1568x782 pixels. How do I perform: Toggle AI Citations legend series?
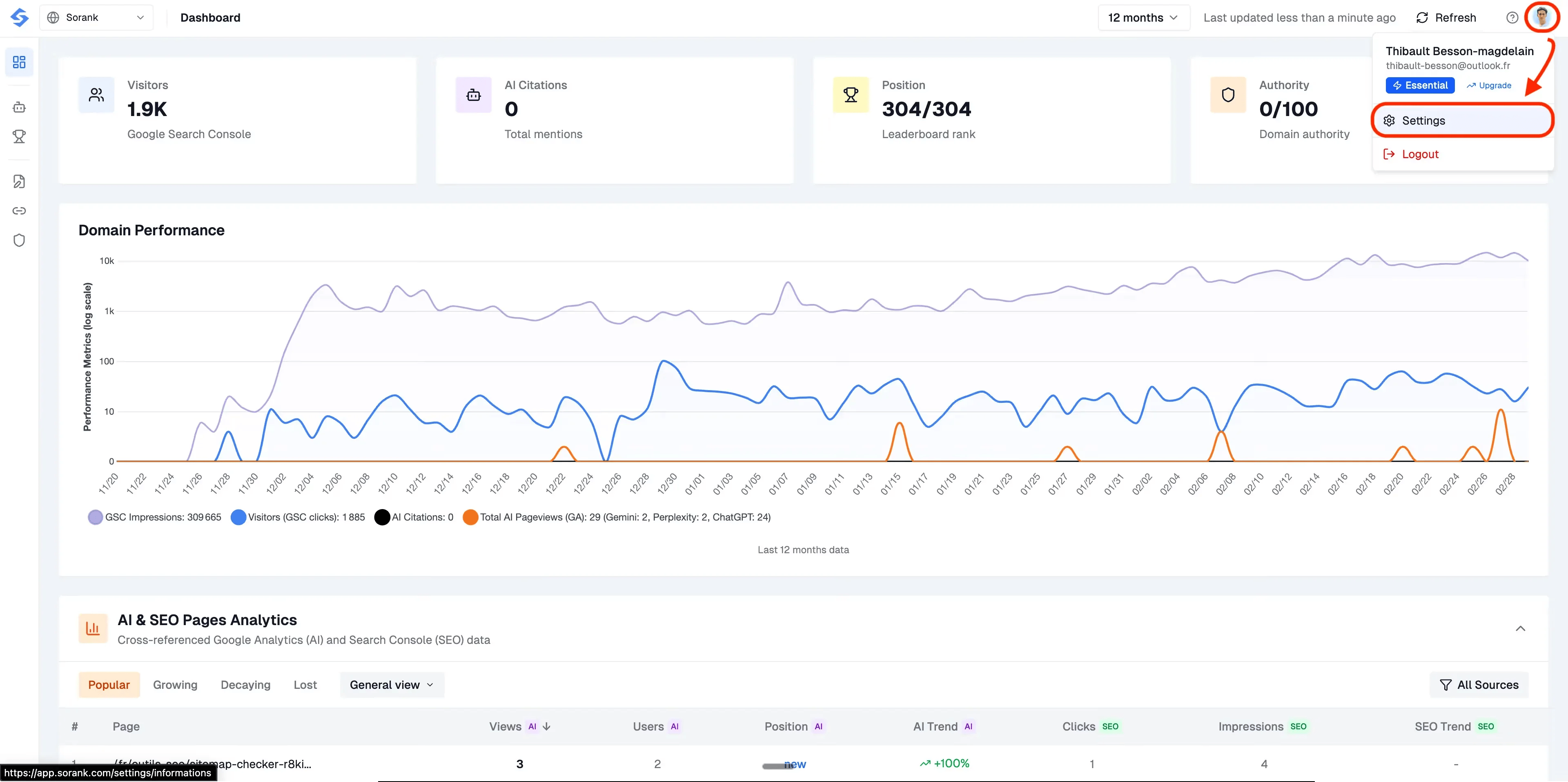click(x=414, y=517)
